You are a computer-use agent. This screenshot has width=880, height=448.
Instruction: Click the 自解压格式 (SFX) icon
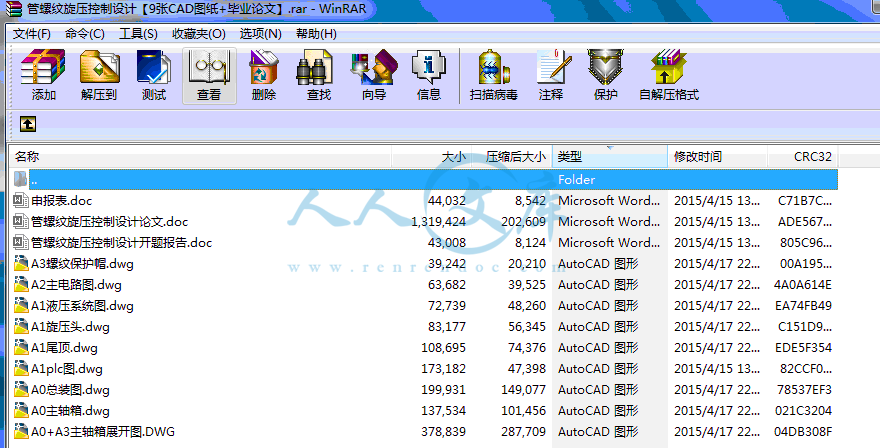point(668,67)
